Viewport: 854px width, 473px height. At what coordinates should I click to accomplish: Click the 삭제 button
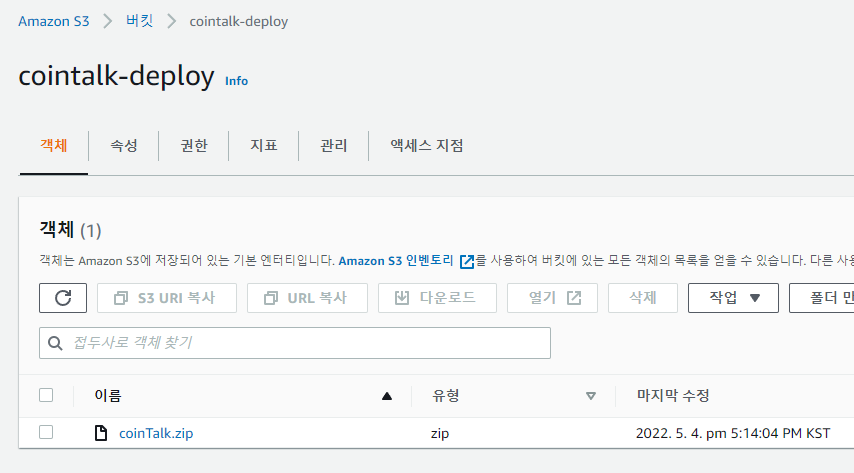pyautogui.click(x=643, y=298)
